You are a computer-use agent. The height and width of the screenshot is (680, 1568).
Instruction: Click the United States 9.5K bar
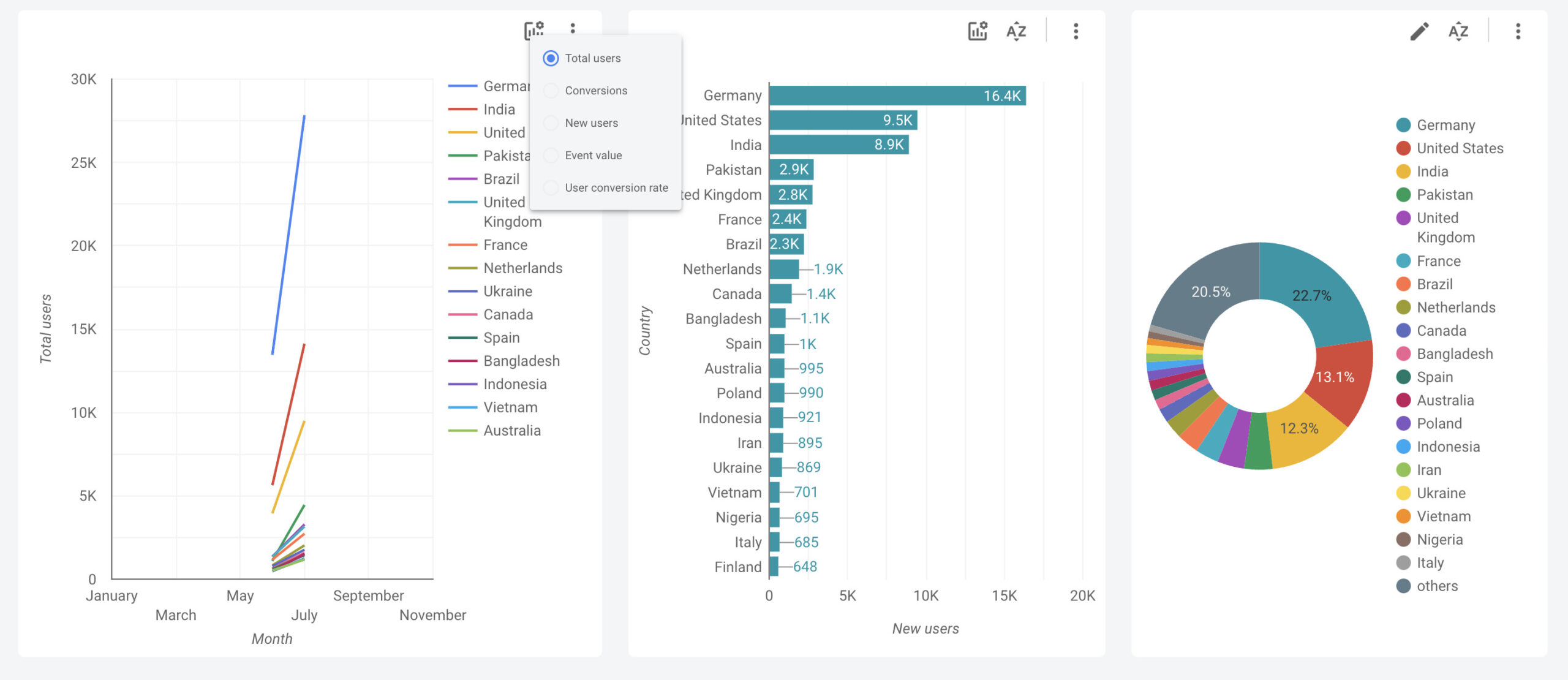842,121
